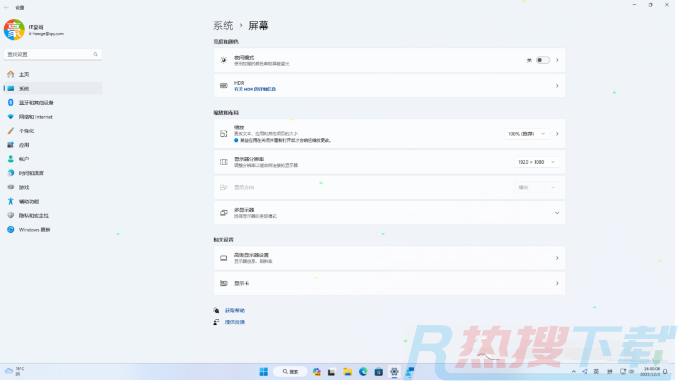Click the Graphics (显示卡) card icon
This screenshot has width=678, height=381.
pyautogui.click(x=224, y=283)
